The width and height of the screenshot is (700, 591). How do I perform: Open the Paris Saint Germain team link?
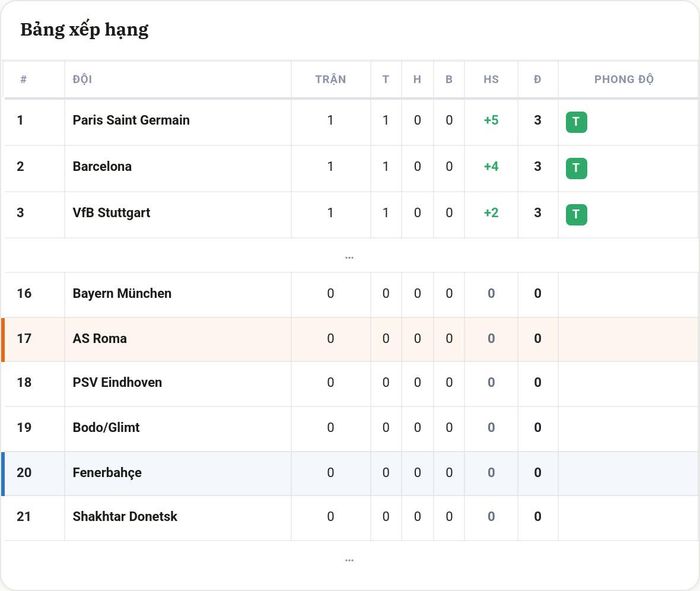131,120
